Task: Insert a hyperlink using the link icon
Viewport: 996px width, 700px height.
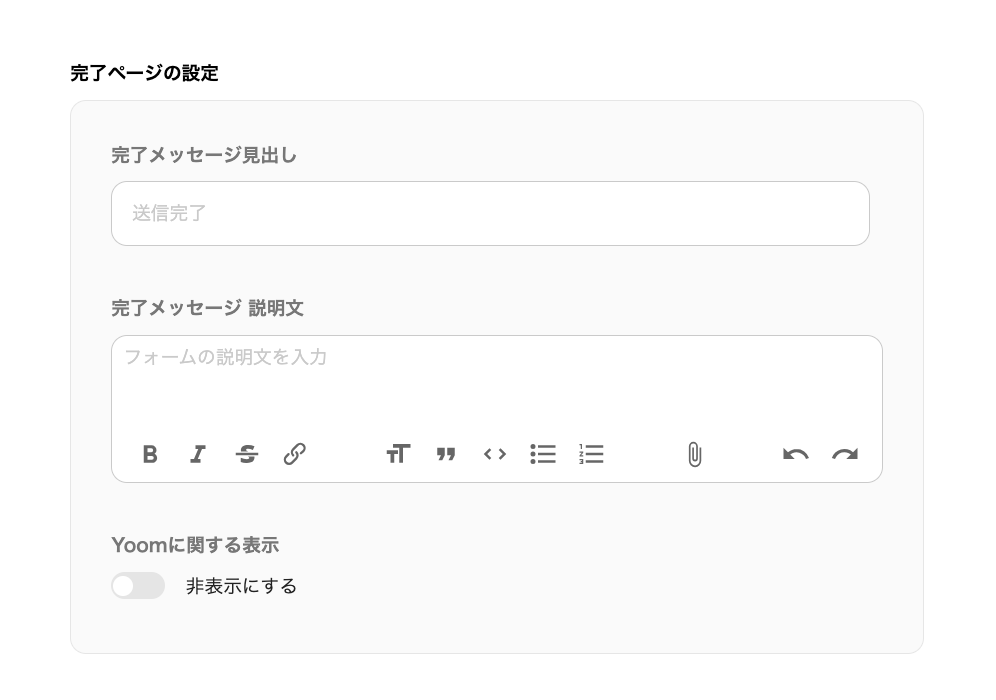Action: pos(294,454)
